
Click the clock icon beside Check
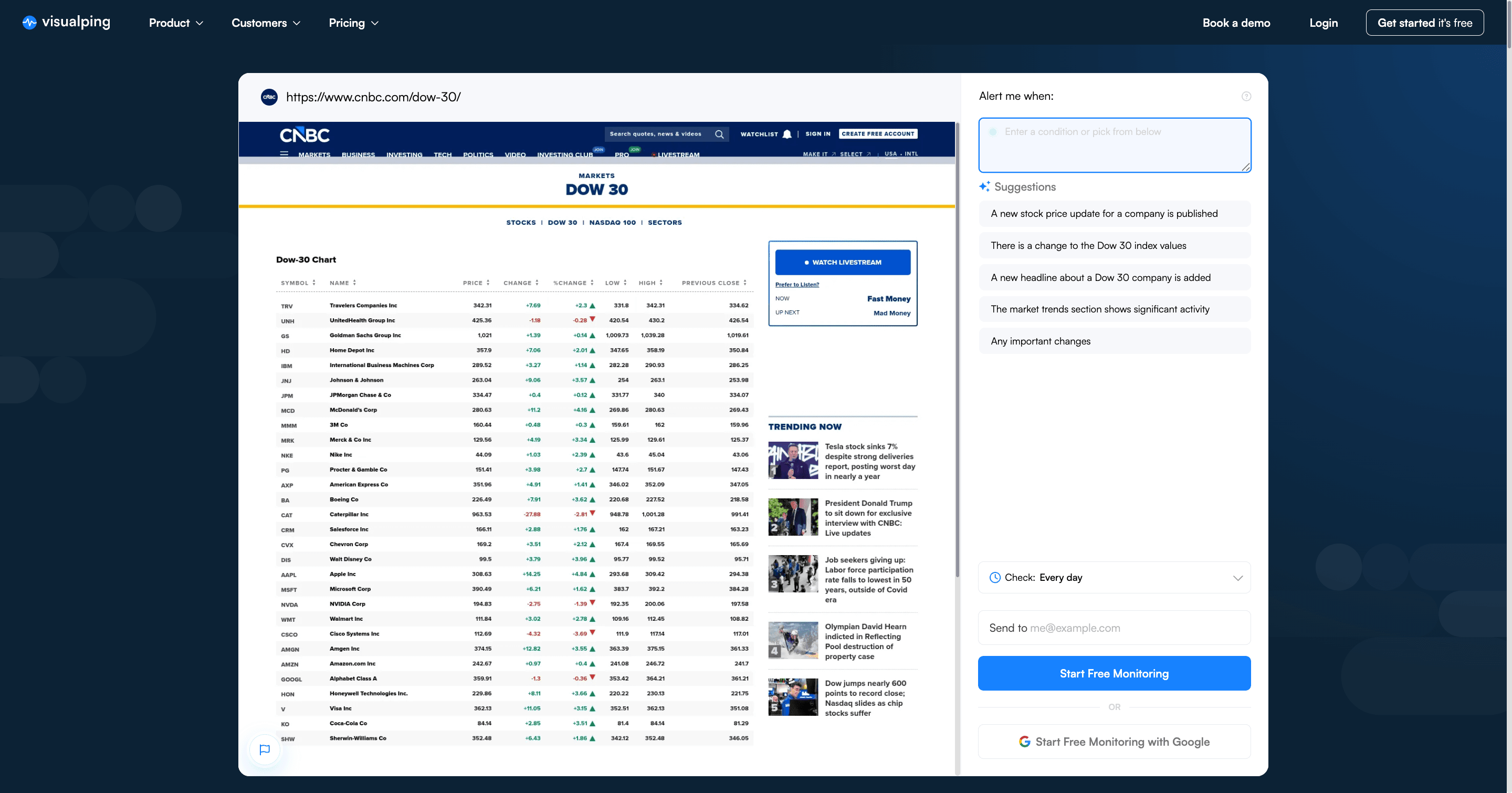click(x=995, y=578)
